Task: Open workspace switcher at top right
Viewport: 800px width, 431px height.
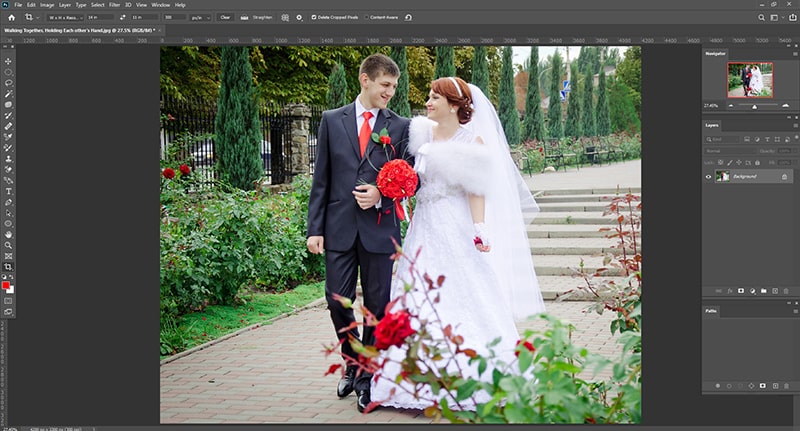Action: coord(775,17)
